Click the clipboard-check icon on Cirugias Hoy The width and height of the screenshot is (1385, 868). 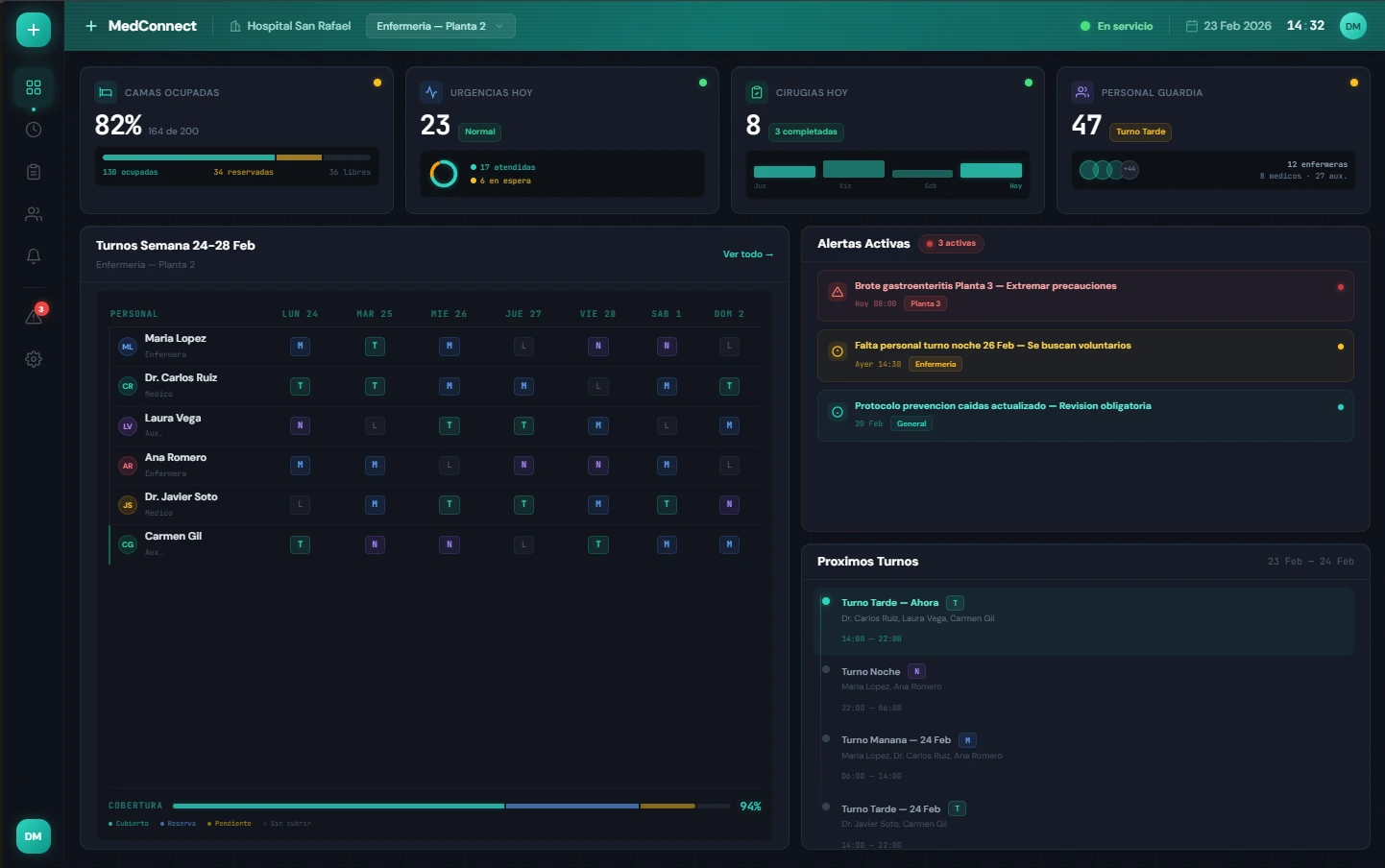coord(757,92)
